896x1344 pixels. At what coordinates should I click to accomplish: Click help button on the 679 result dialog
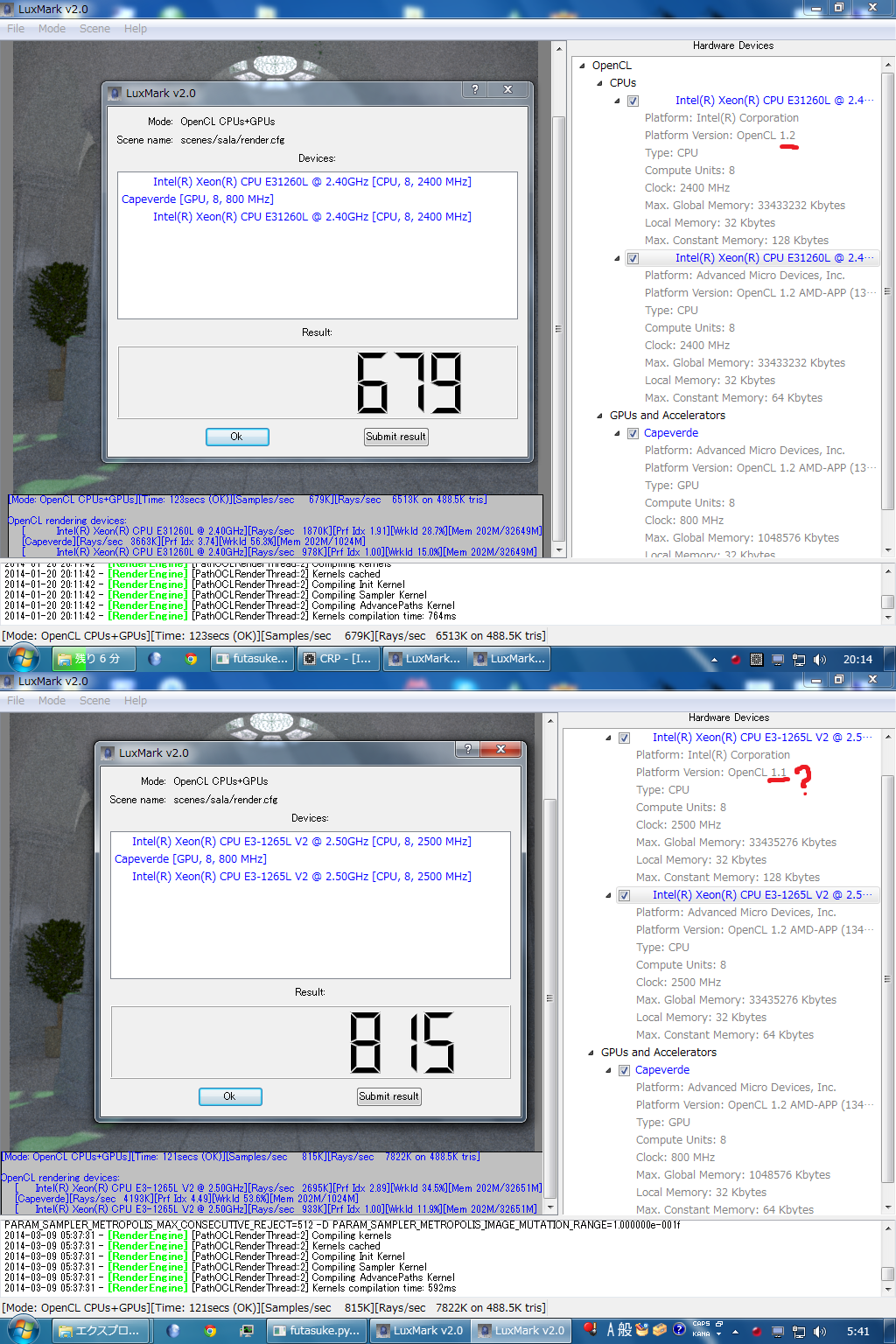point(474,90)
